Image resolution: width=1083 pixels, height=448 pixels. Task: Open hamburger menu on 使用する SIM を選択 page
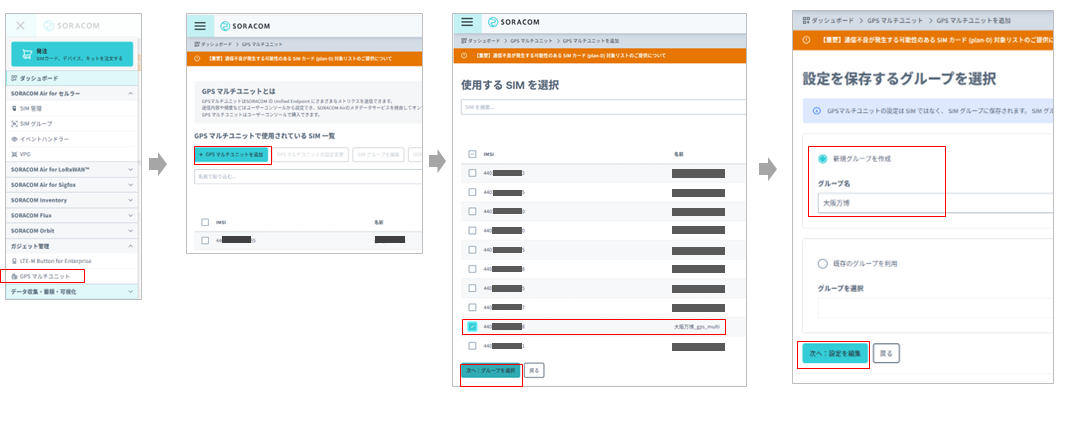tap(468, 22)
